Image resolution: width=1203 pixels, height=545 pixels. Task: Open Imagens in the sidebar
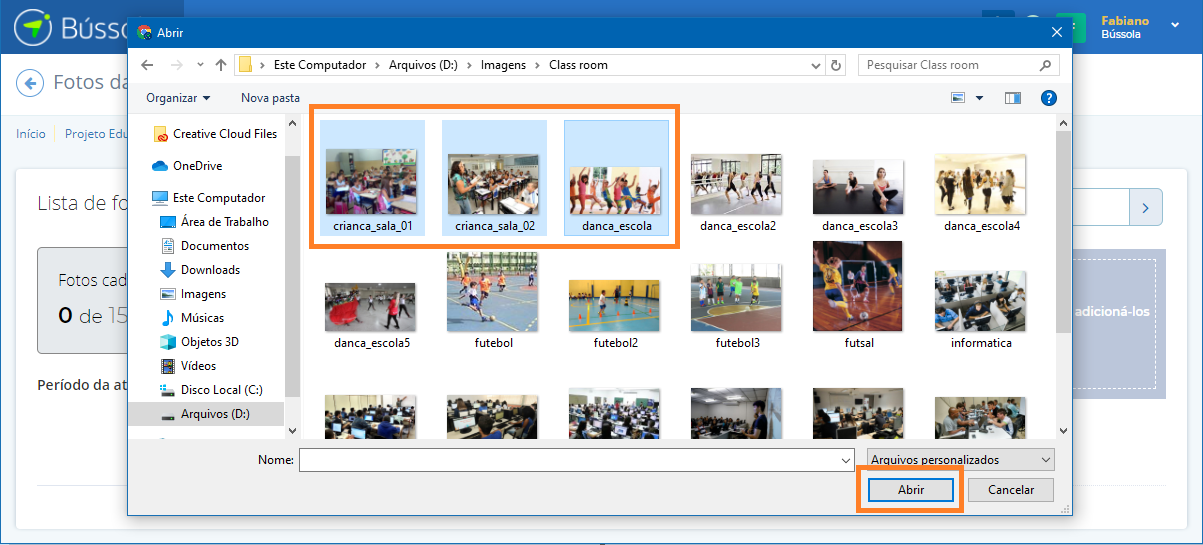[x=193, y=294]
